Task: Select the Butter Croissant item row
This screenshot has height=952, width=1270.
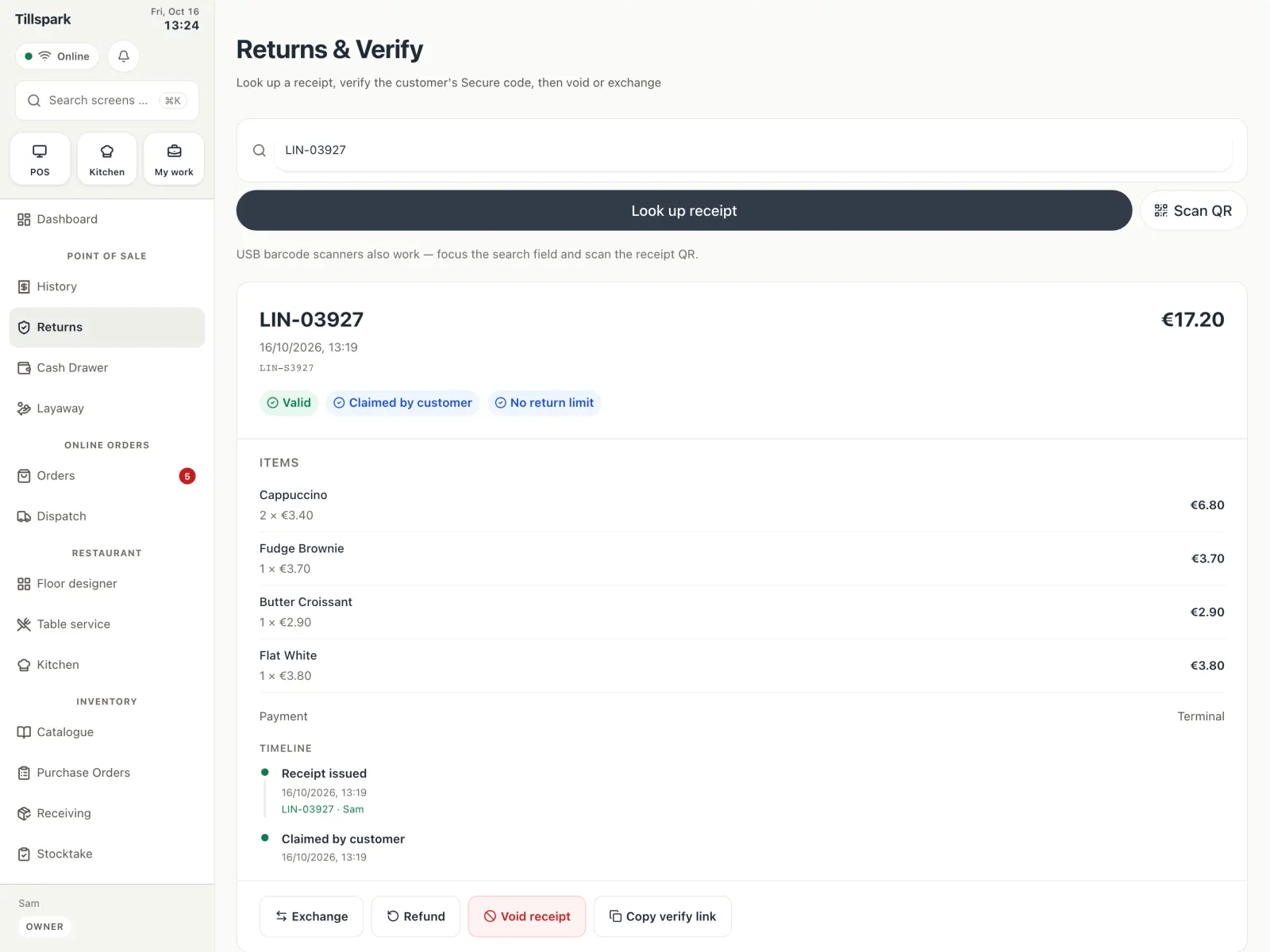Action: 741,612
